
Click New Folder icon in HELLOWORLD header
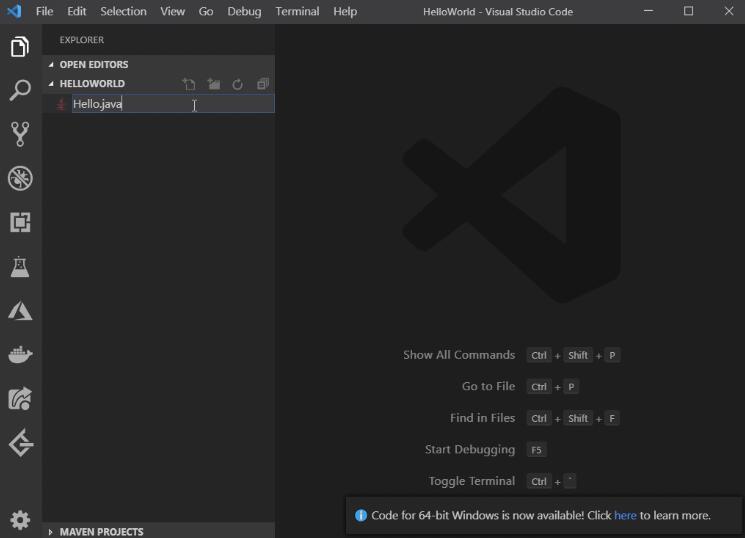pos(214,84)
